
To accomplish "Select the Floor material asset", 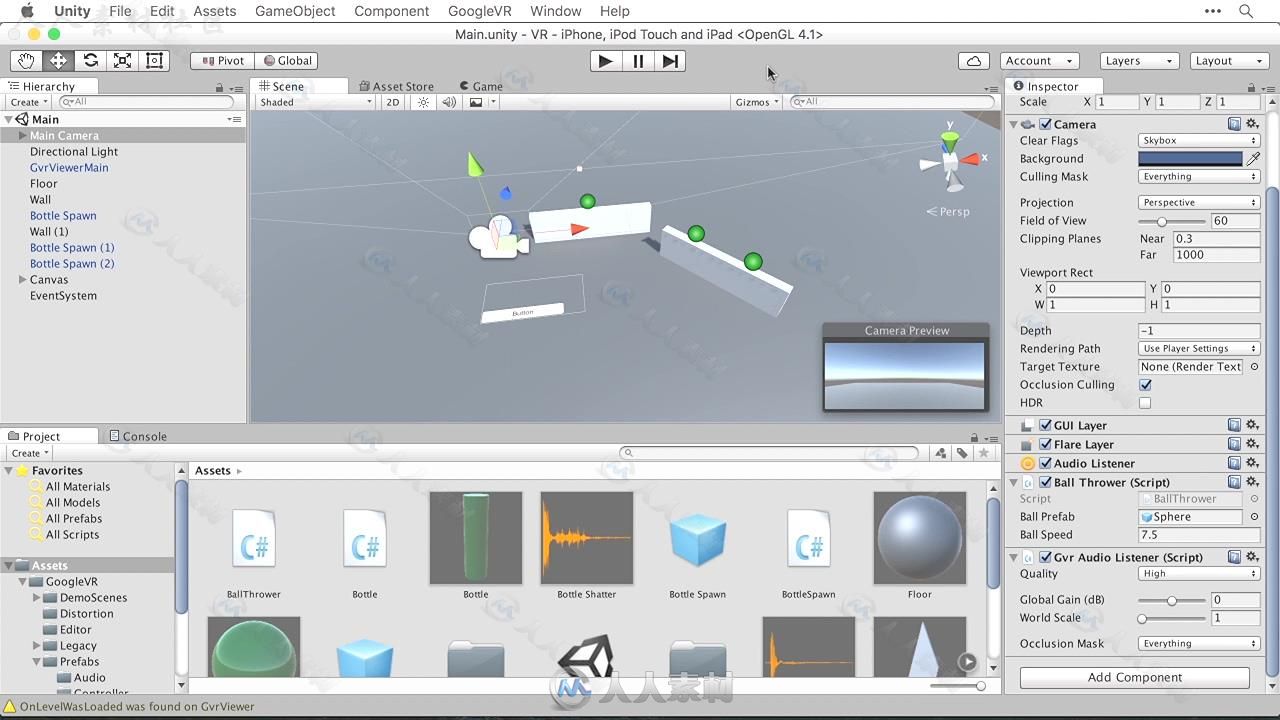I will [920, 546].
